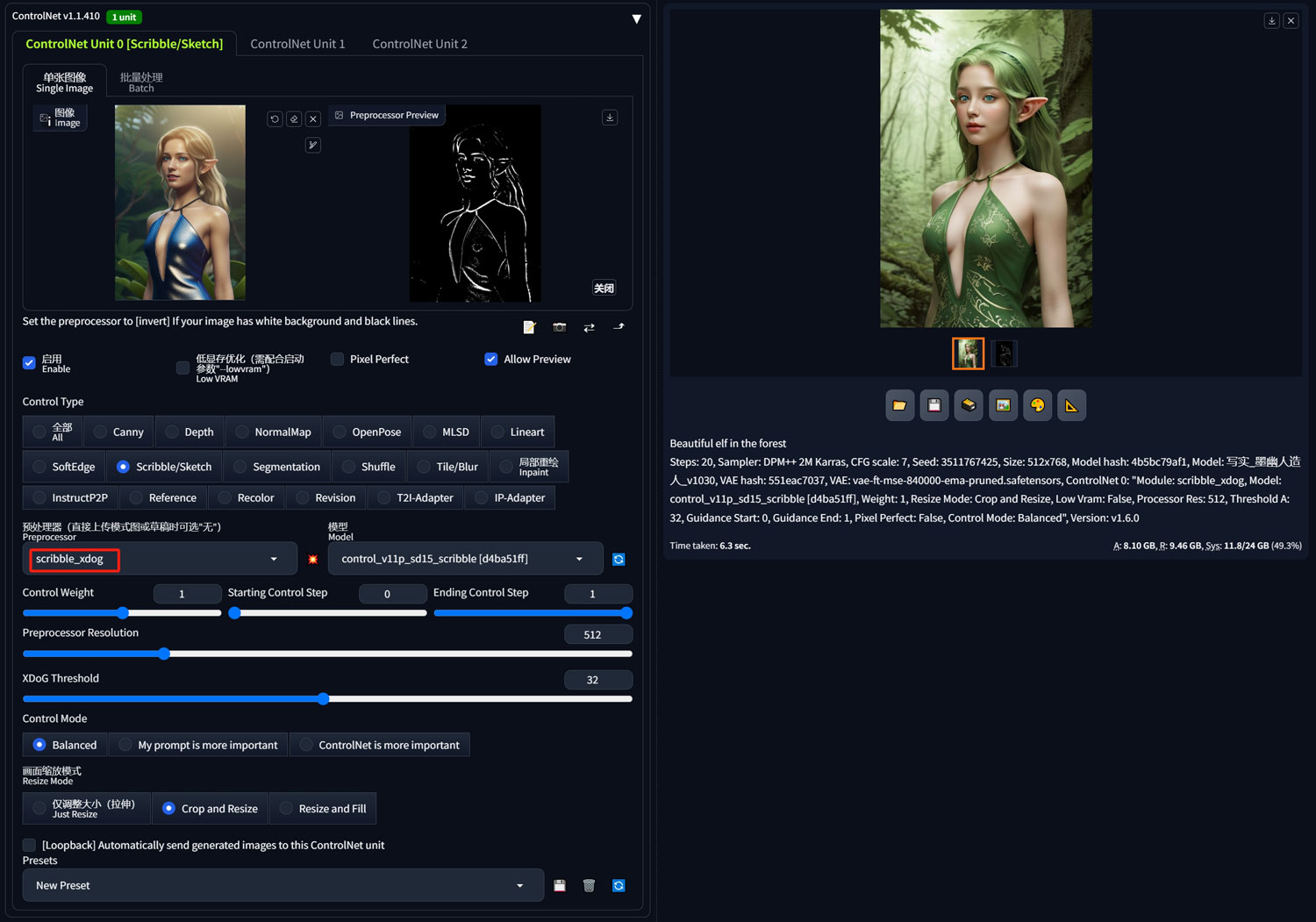Open the Batch tab
The image size is (1316, 922).
click(x=141, y=82)
